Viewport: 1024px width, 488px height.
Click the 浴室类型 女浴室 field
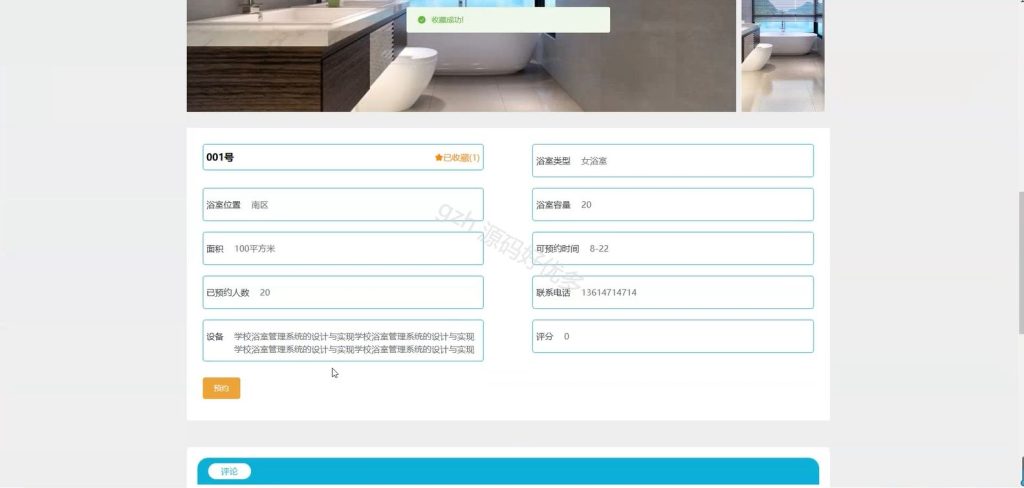pos(673,161)
